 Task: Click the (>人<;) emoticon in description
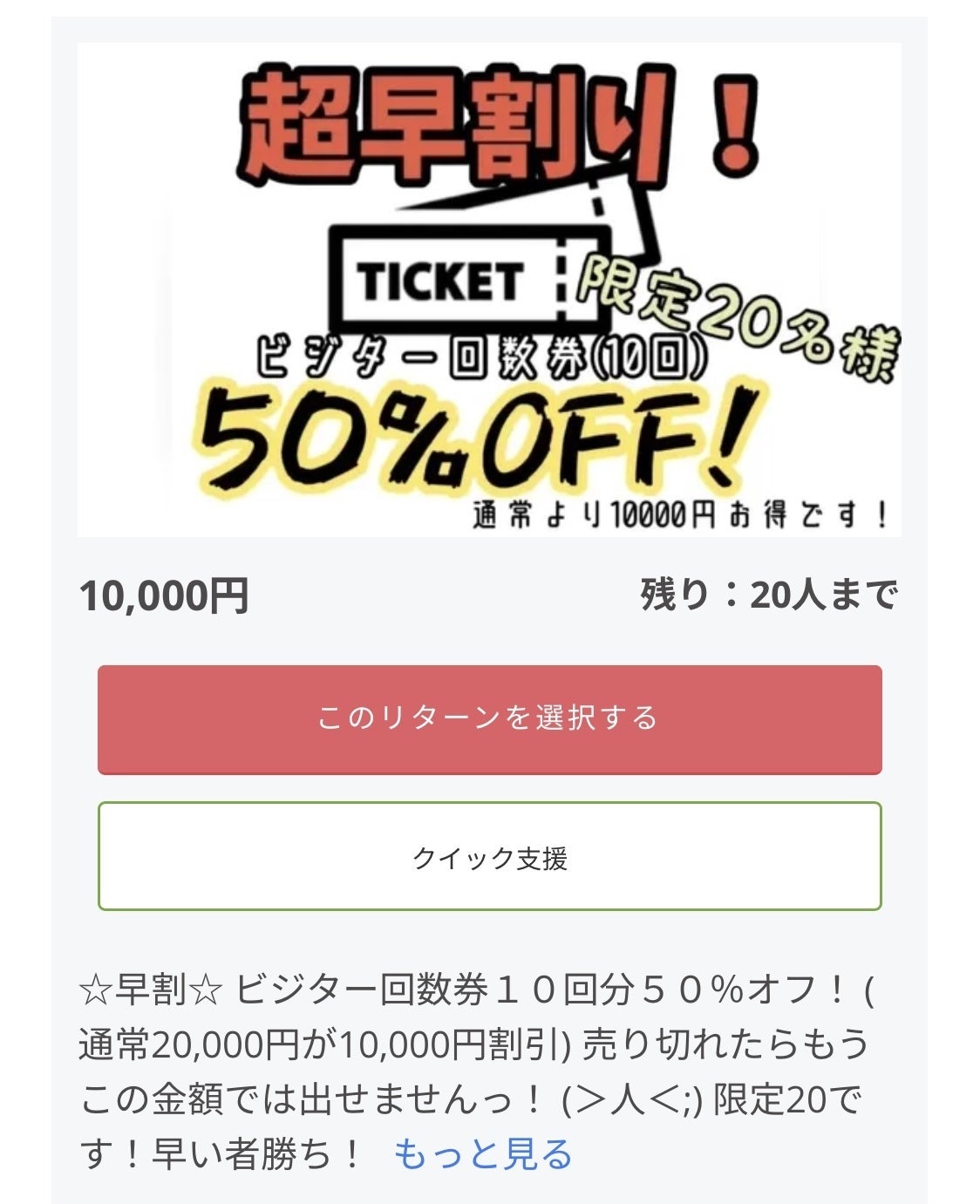(x=631, y=1099)
